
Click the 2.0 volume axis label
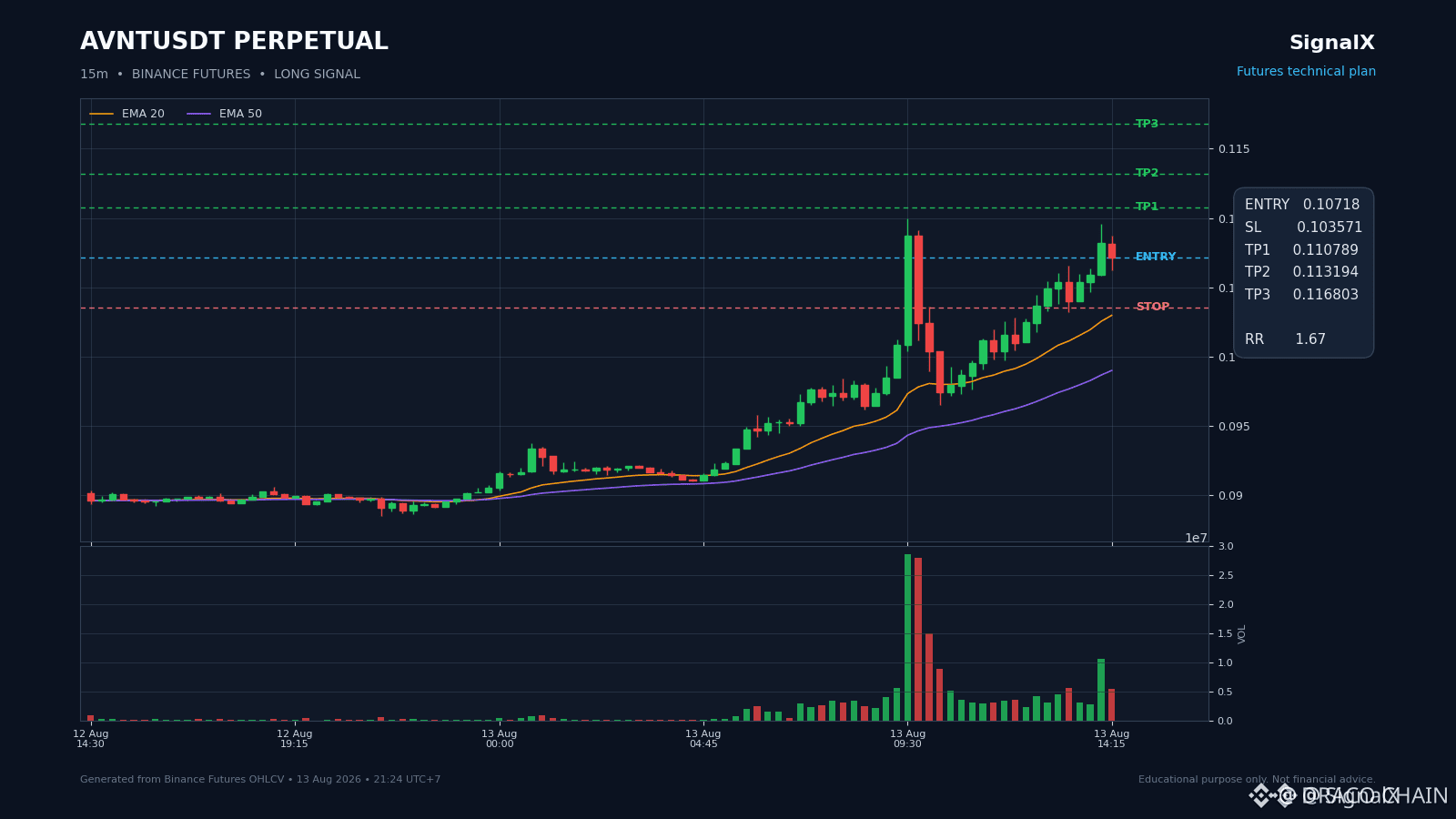1226,604
